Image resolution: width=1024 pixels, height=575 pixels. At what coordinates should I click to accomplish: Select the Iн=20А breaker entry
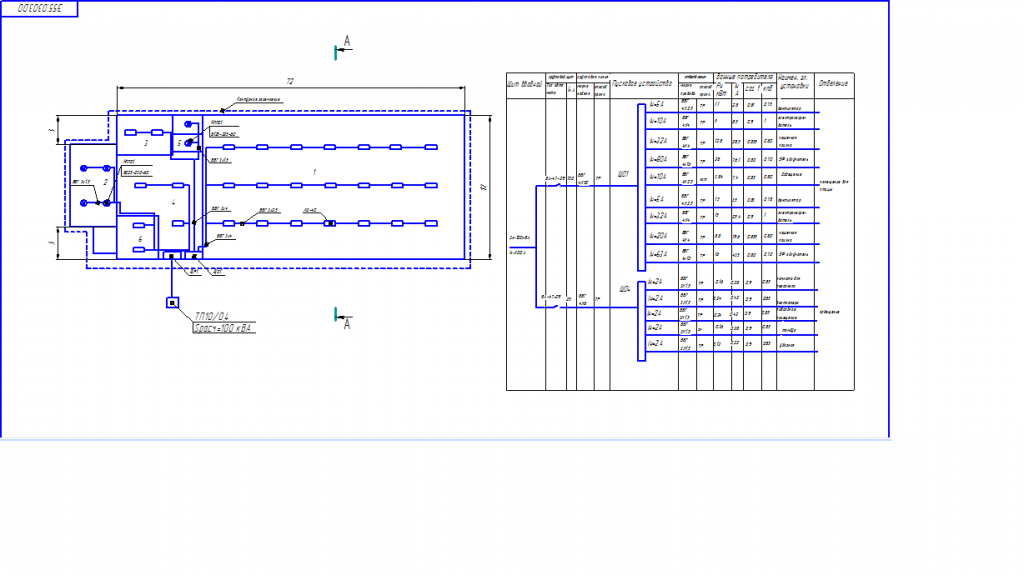(x=658, y=235)
